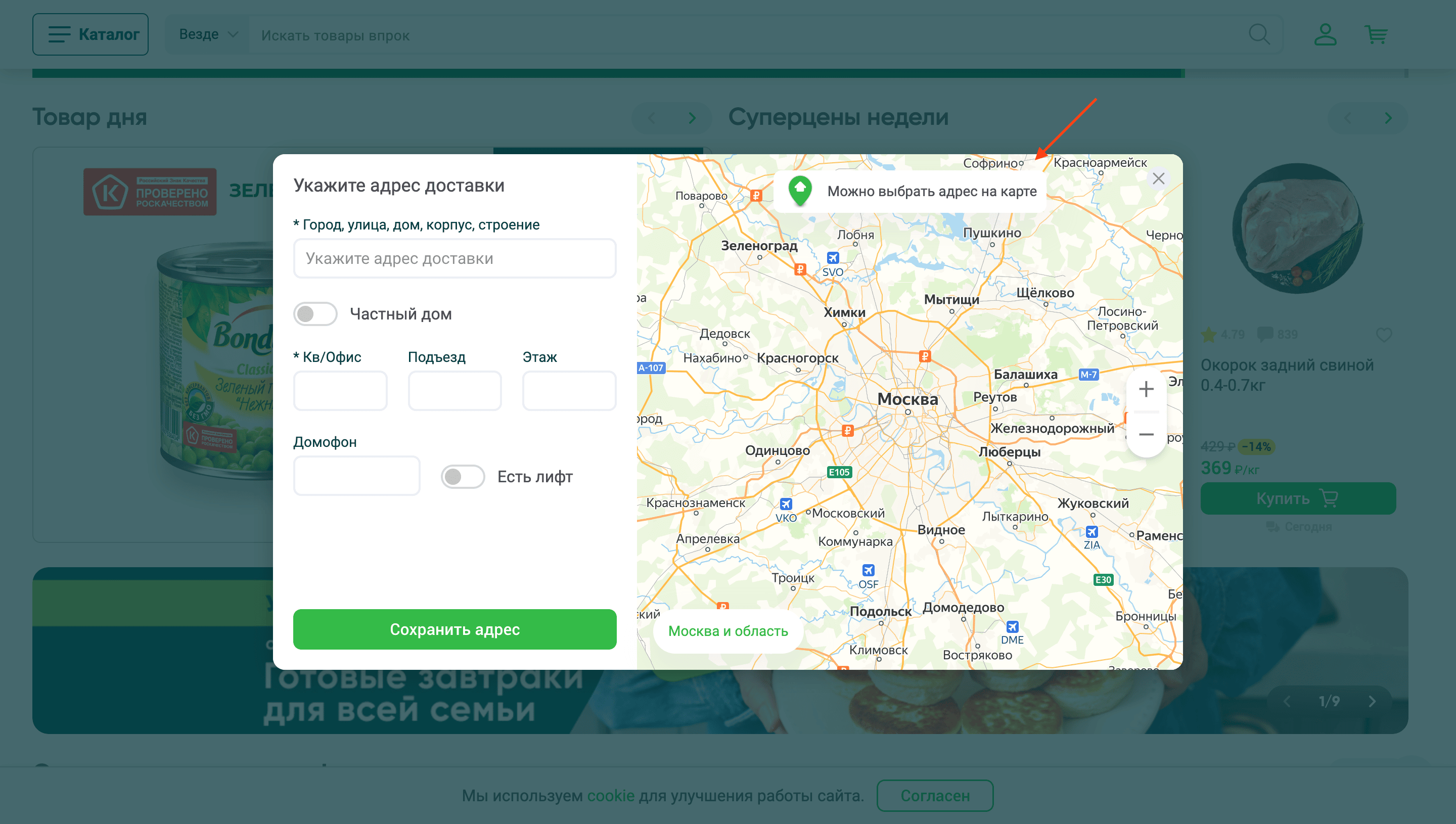Image resolution: width=1456 pixels, height=824 pixels.
Task: Click the user account icon
Action: [1324, 35]
